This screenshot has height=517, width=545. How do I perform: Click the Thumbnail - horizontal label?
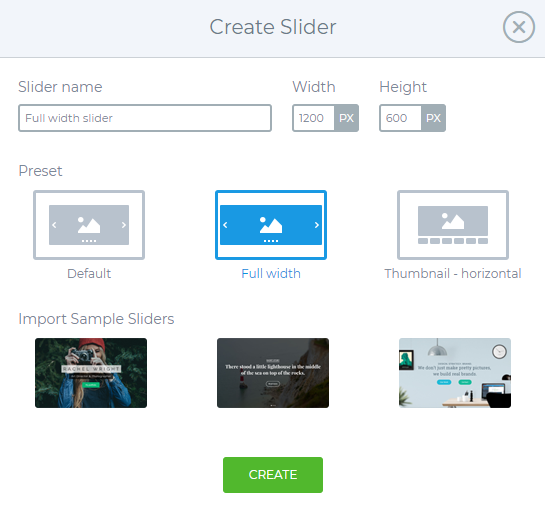click(x=453, y=274)
